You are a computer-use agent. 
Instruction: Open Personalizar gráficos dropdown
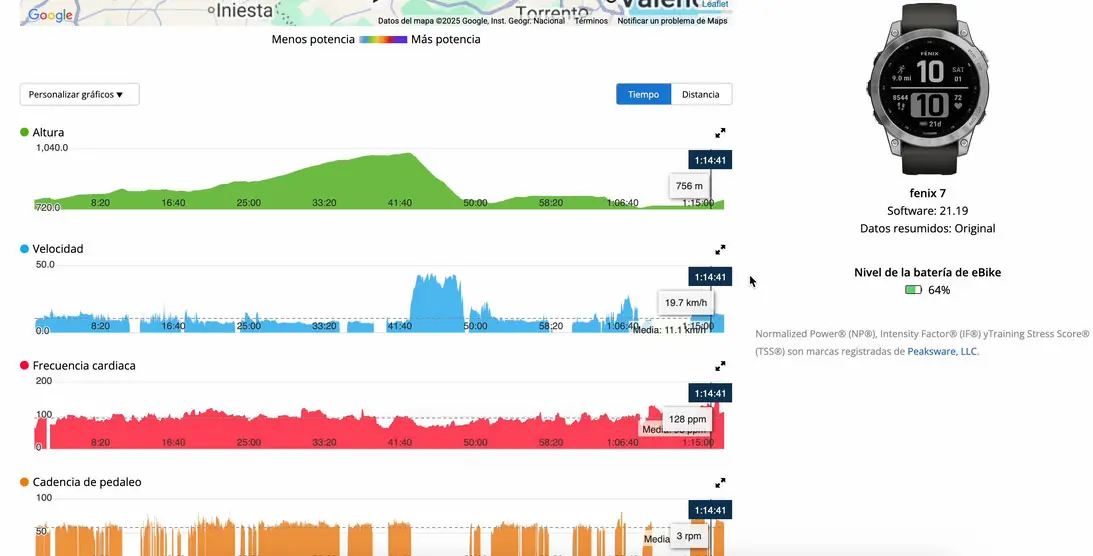pos(79,95)
